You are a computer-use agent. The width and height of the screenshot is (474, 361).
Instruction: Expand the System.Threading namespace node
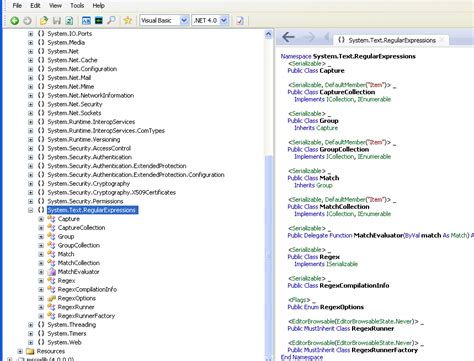coord(31,325)
